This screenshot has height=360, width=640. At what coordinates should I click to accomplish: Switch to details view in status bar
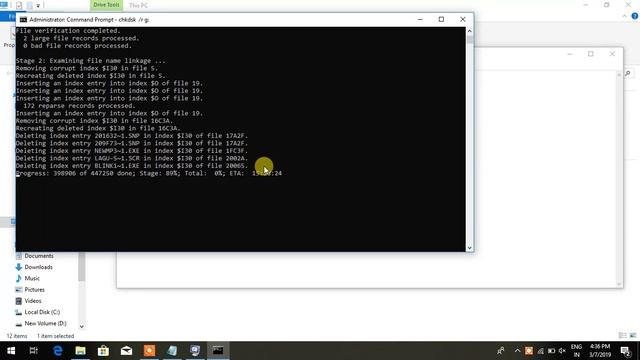(x=622, y=336)
